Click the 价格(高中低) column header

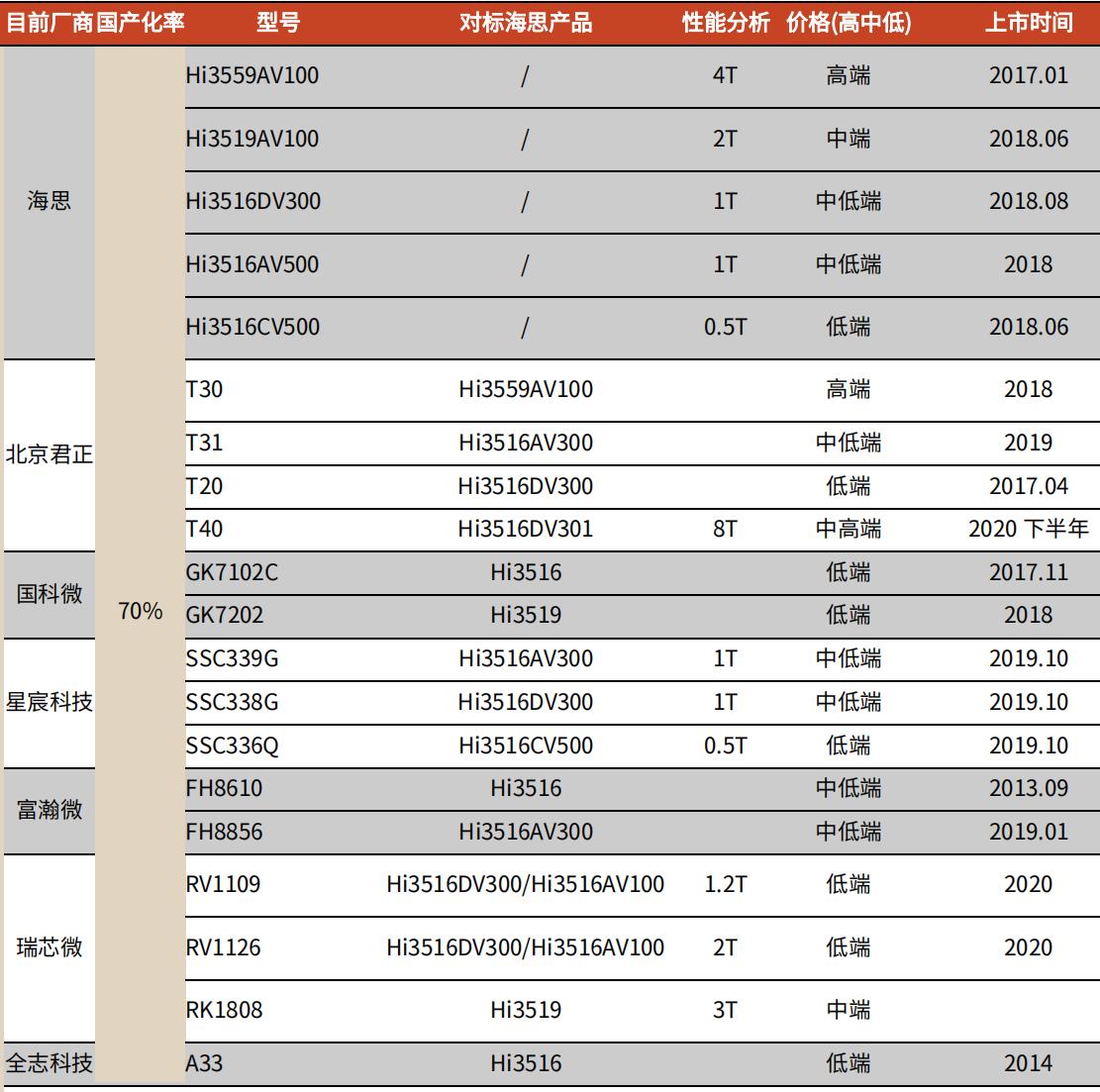click(849, 23)
